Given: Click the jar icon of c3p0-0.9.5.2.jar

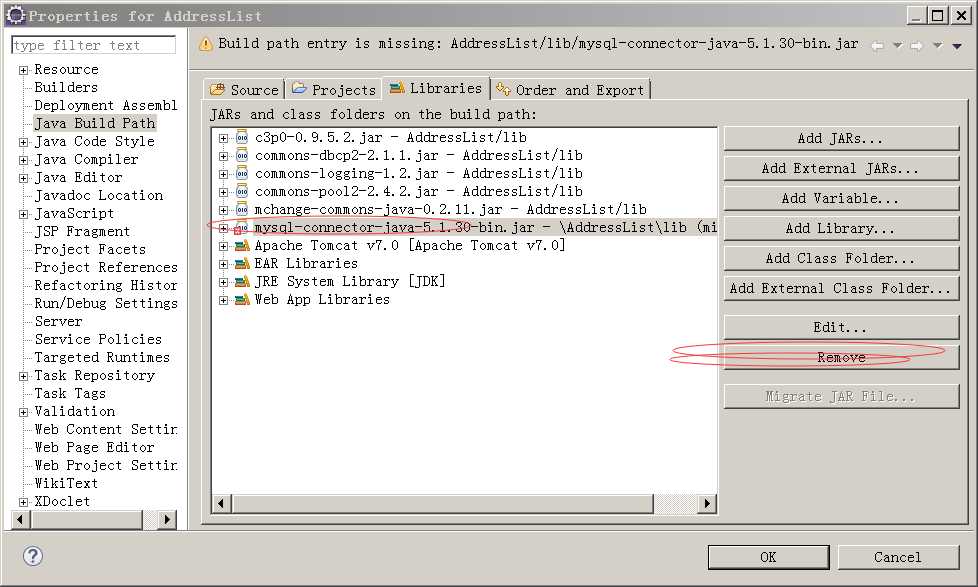Looking at the screenshot, I should click(x=242, y=138).
